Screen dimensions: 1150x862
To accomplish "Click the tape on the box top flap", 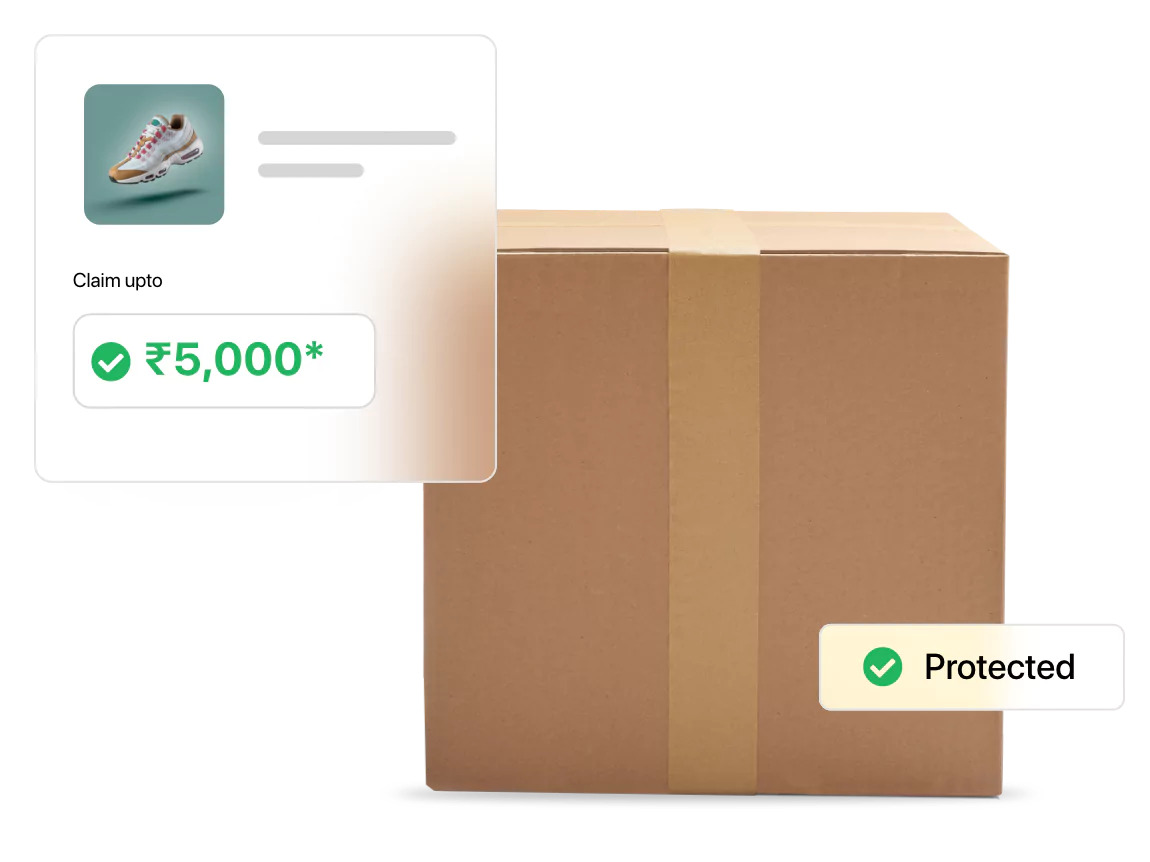I will coord(708,230).
